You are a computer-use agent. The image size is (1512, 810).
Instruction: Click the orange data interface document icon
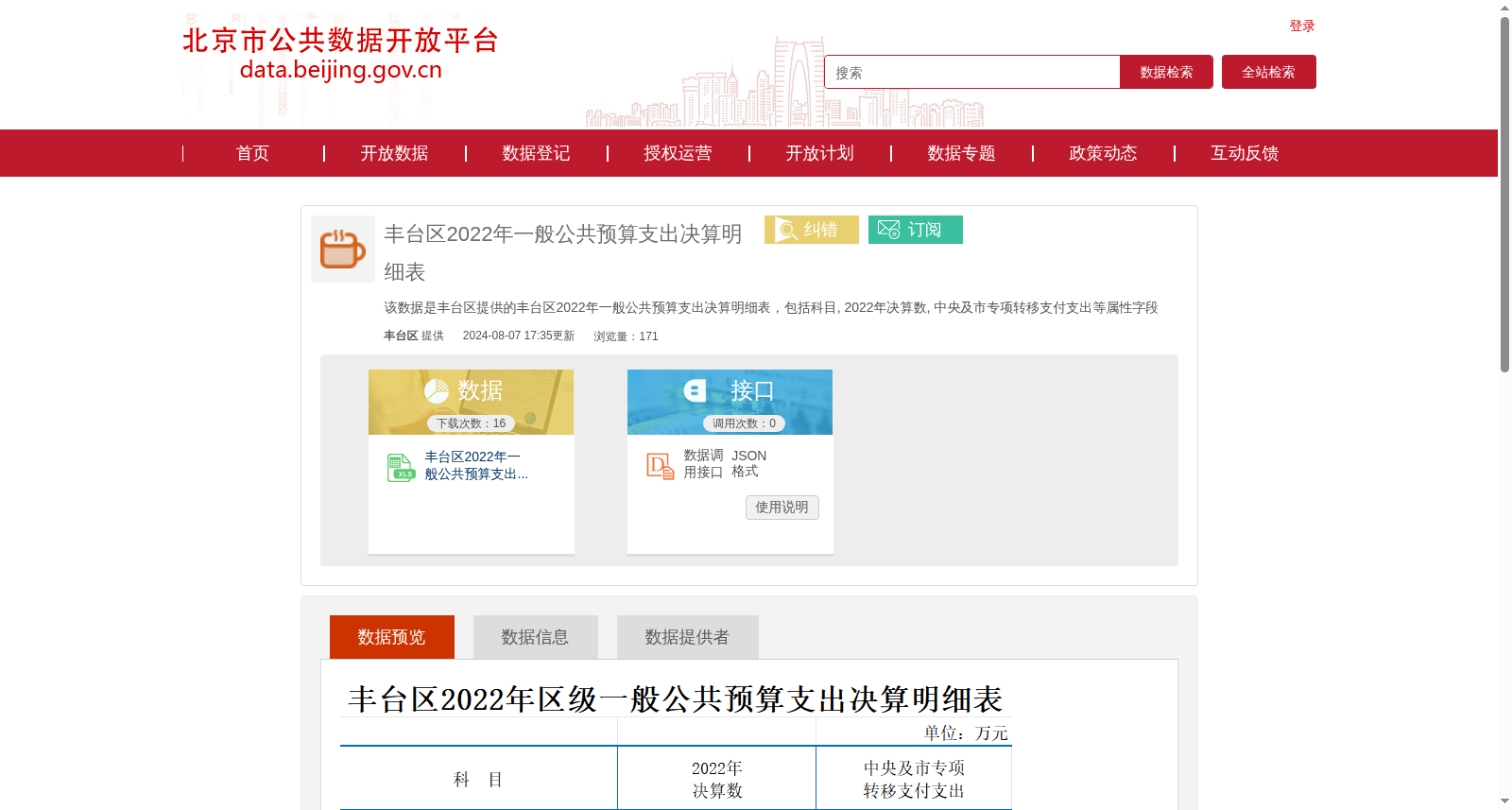point(660,465)
